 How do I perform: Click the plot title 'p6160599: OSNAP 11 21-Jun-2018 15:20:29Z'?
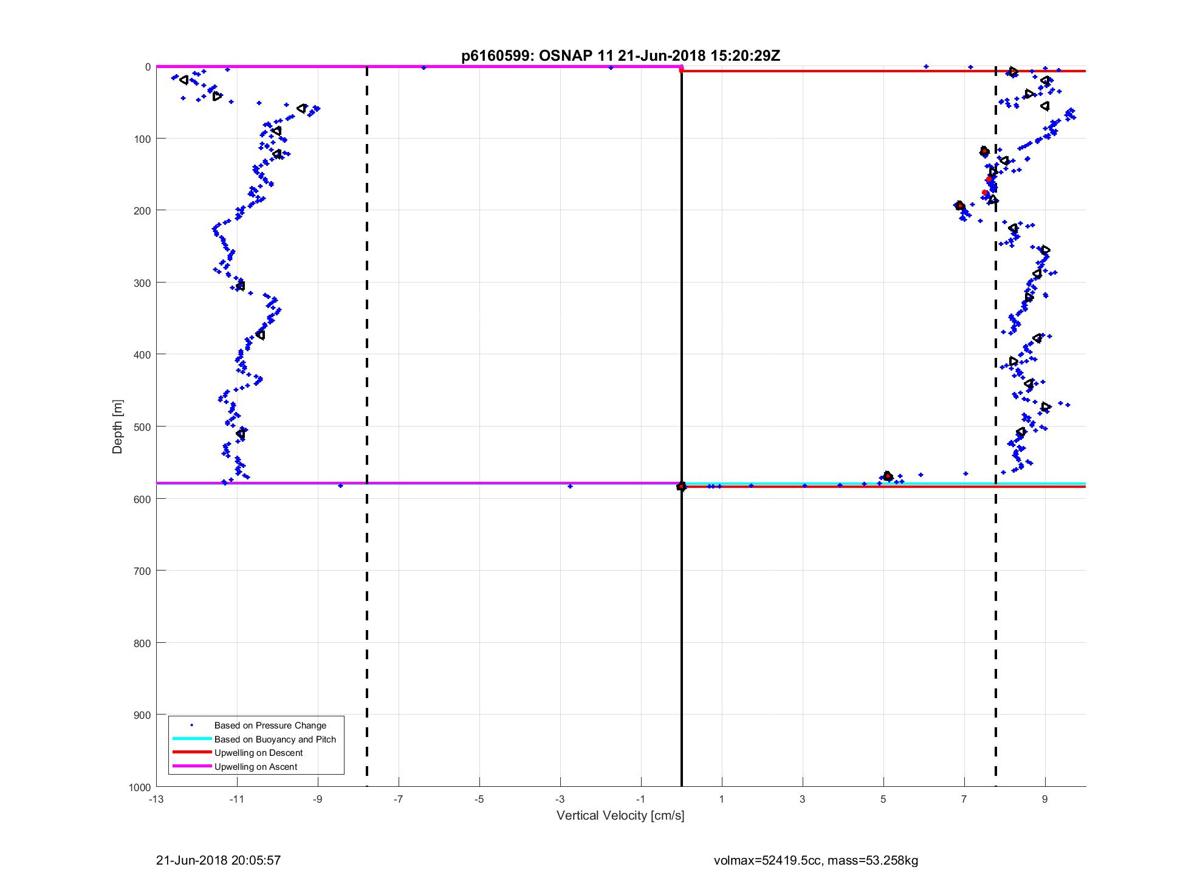tap(620, 56)
